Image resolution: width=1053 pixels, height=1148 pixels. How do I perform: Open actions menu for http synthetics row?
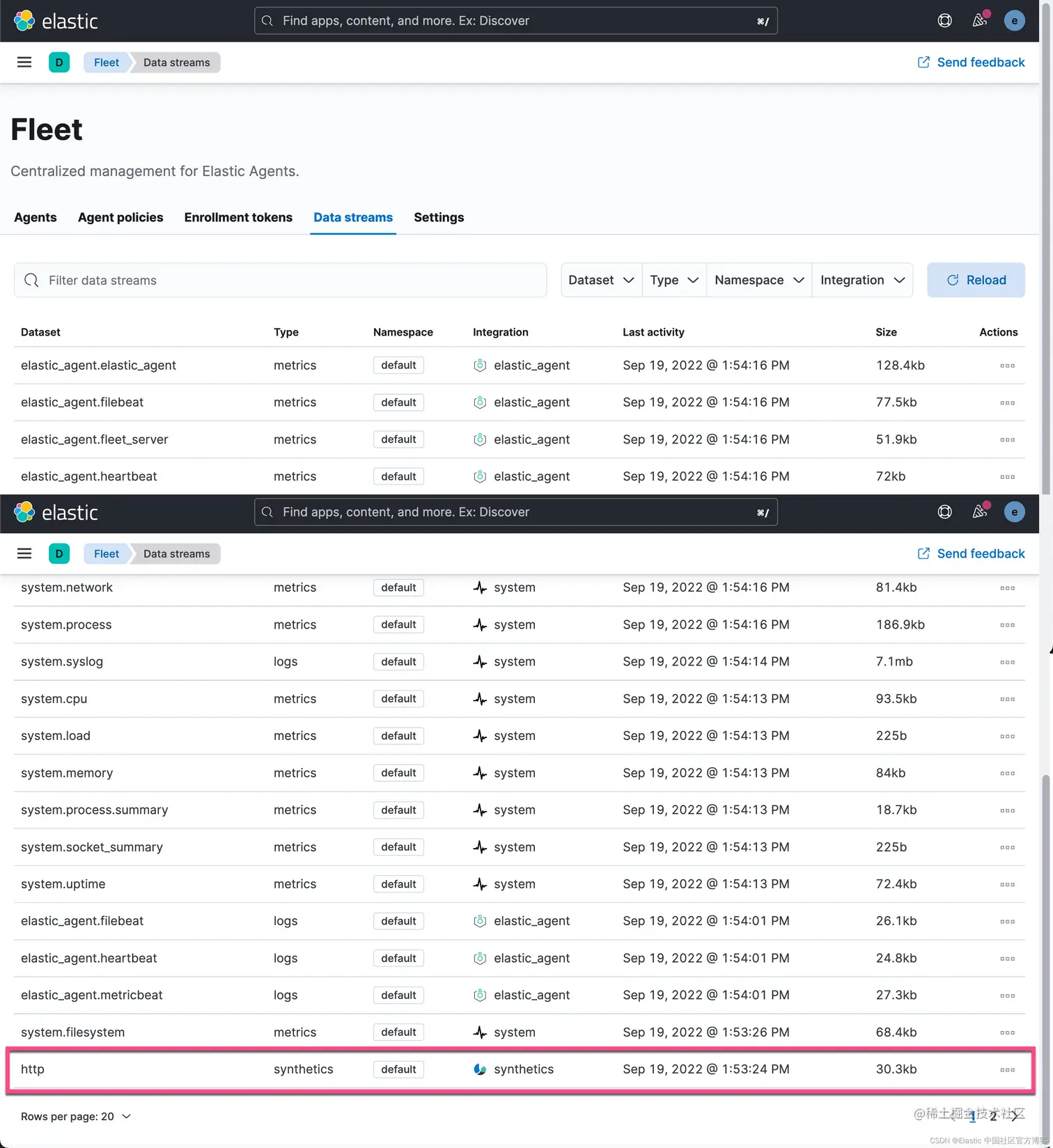[x=1007, y=1070]
